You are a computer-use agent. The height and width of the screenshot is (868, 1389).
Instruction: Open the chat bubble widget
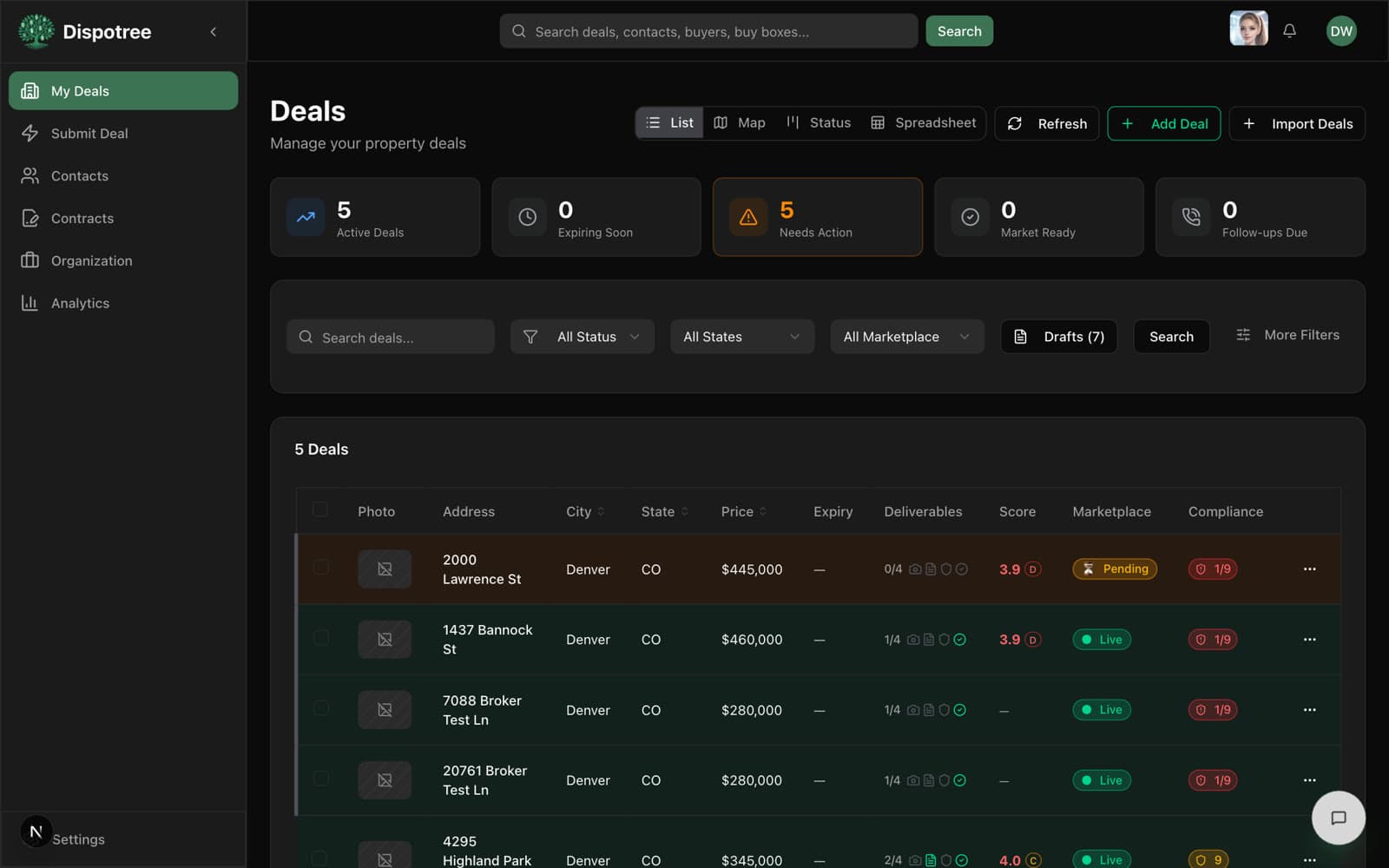tap(1338, 818)
